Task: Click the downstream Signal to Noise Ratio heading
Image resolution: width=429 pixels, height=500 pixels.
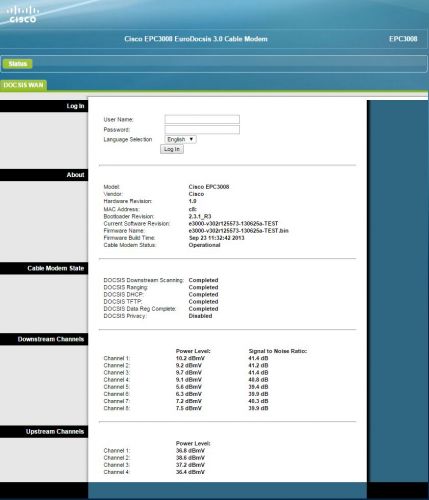Action: [278, 351]
